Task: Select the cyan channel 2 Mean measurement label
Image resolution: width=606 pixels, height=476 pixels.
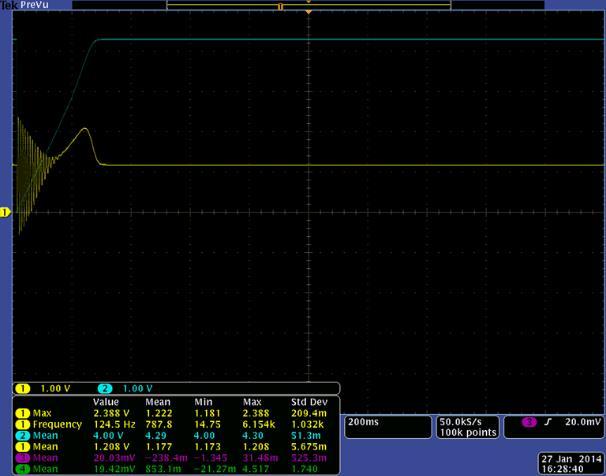Action: coord(45,436)
